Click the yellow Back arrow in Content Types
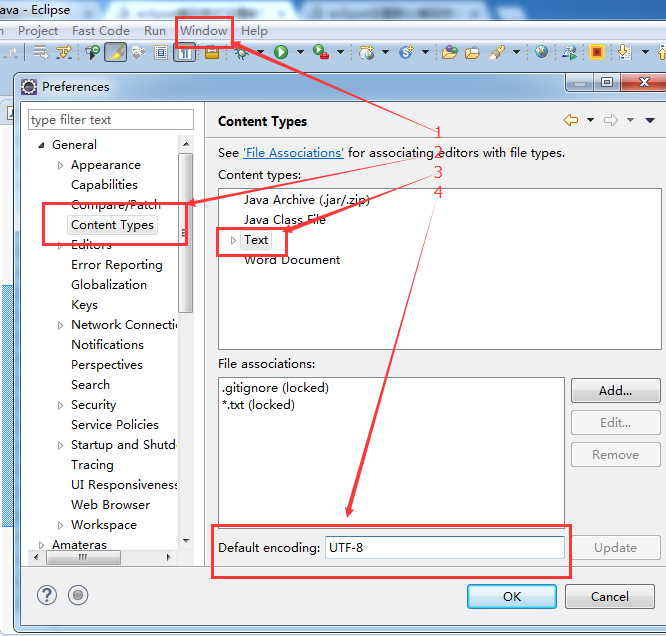This screenshot has width=666, height=636. coord(571,120)
